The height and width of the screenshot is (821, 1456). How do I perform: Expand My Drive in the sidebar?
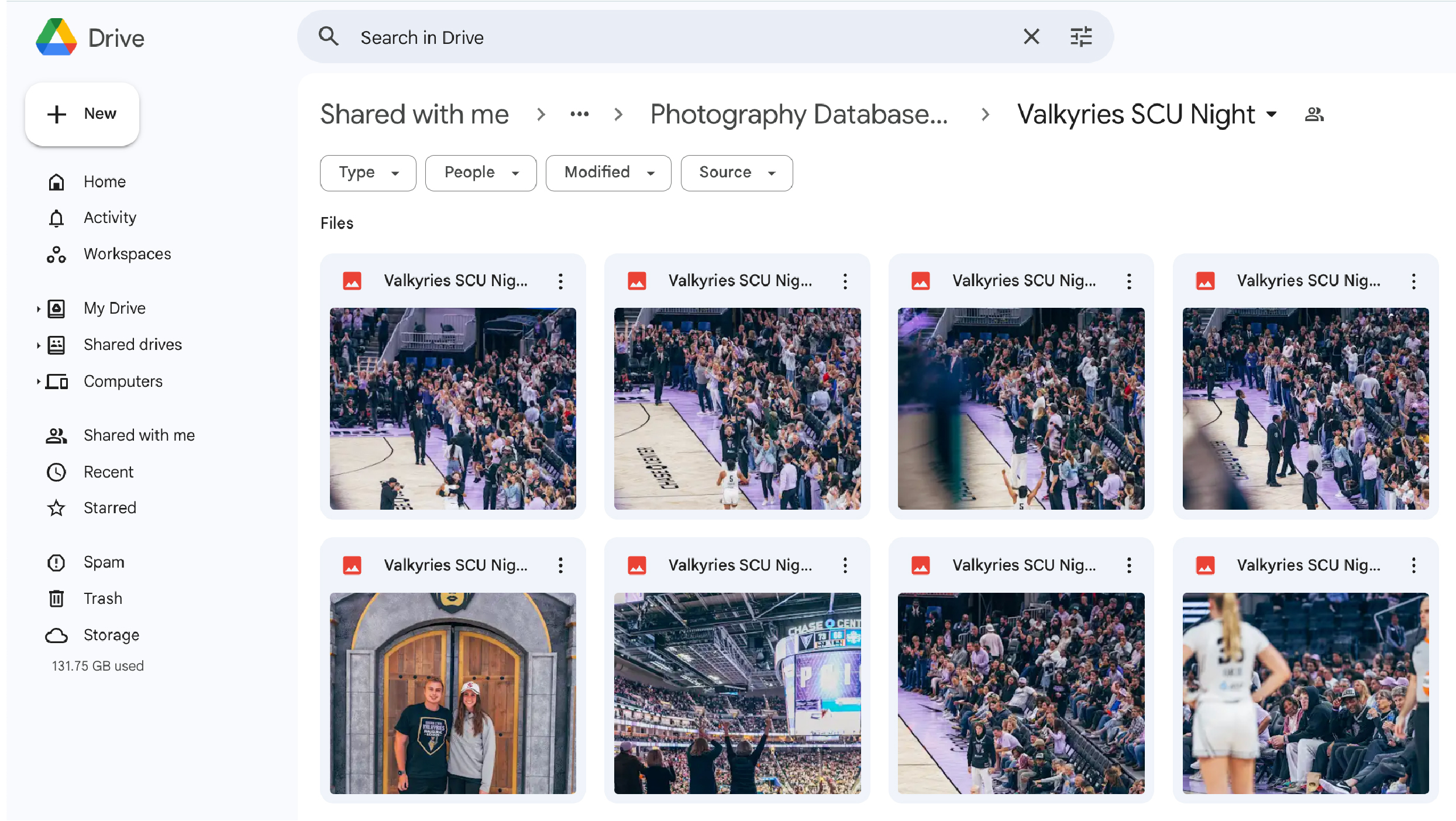[x=38, y=308]
